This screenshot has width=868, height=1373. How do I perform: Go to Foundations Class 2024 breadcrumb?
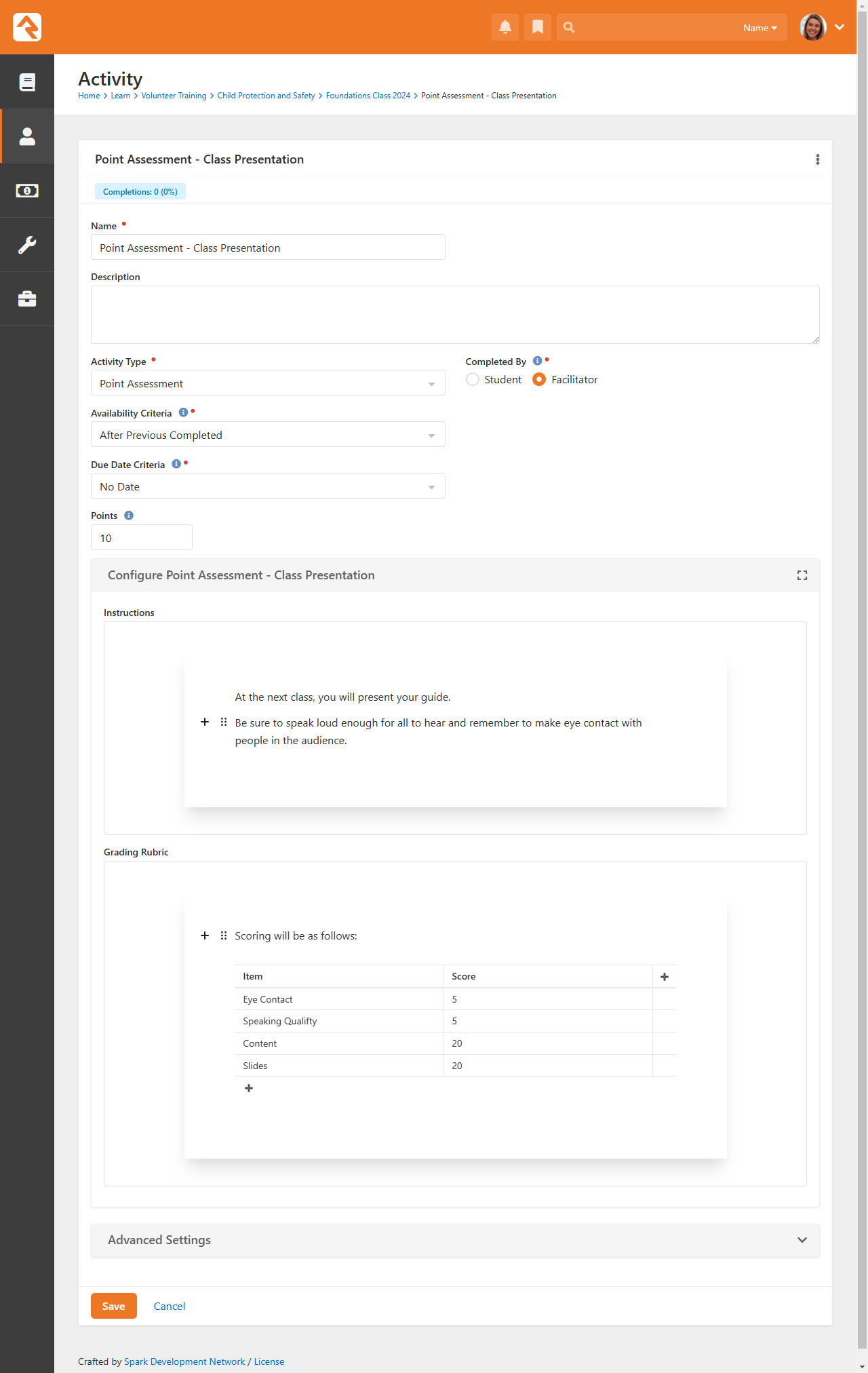click(x=368, y=96)
